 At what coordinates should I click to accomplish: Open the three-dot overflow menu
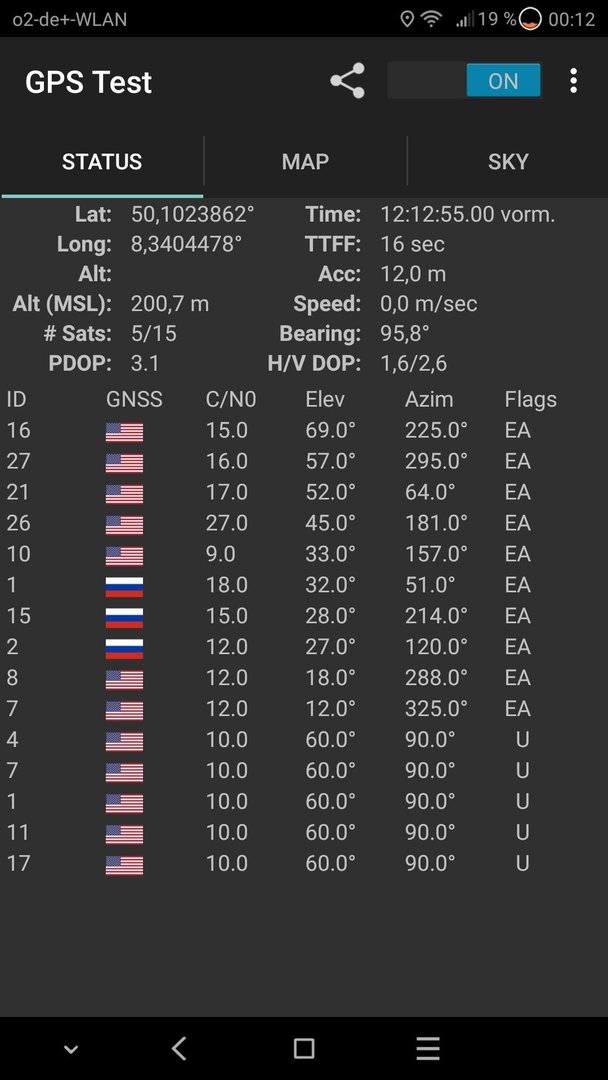(x=573, y=81)
